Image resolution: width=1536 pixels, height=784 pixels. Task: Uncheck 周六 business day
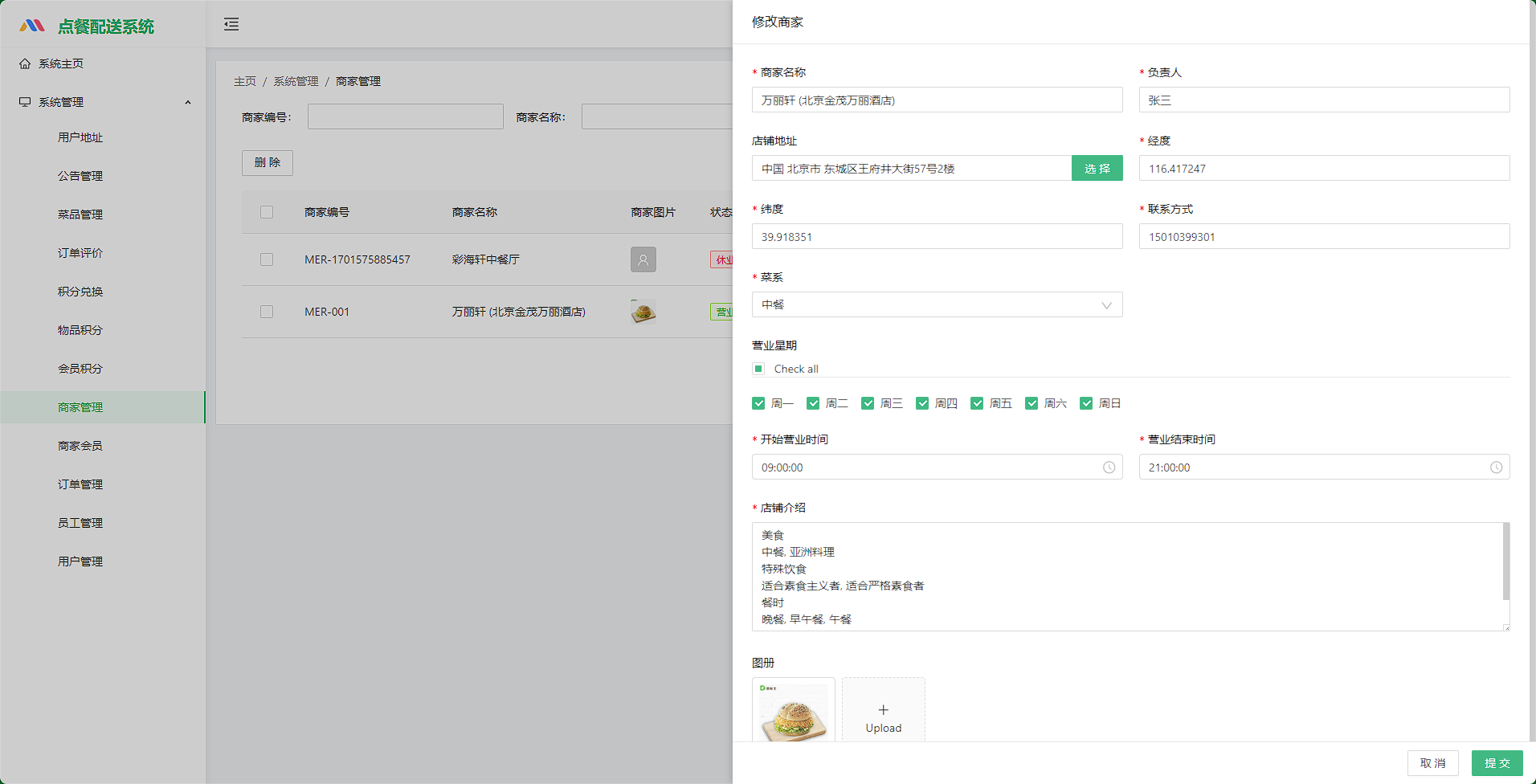click(1031, 403)
